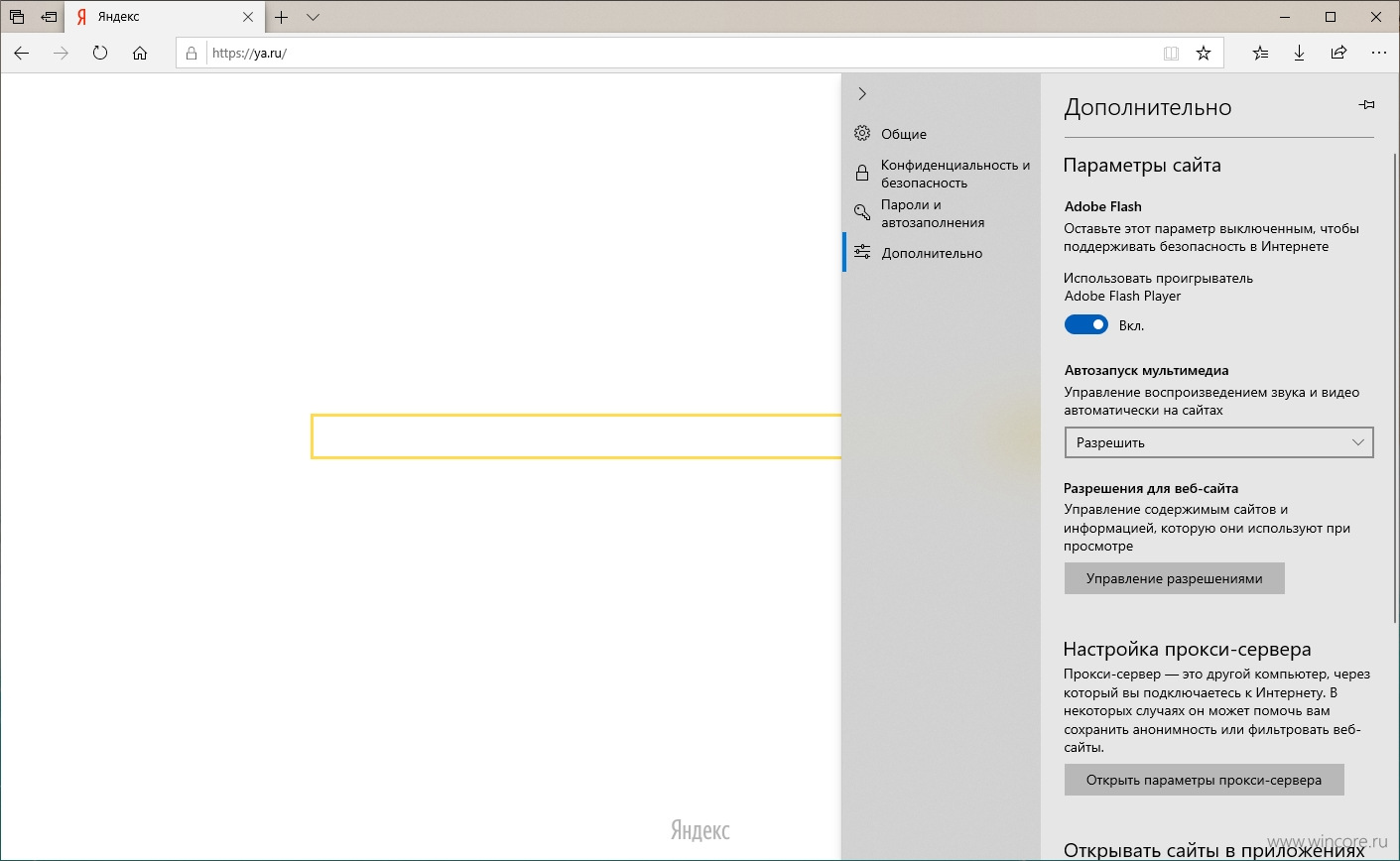This screenshot has height=861, width=1400.
Task: Show tab previews chevron
Action: point(313,17)
